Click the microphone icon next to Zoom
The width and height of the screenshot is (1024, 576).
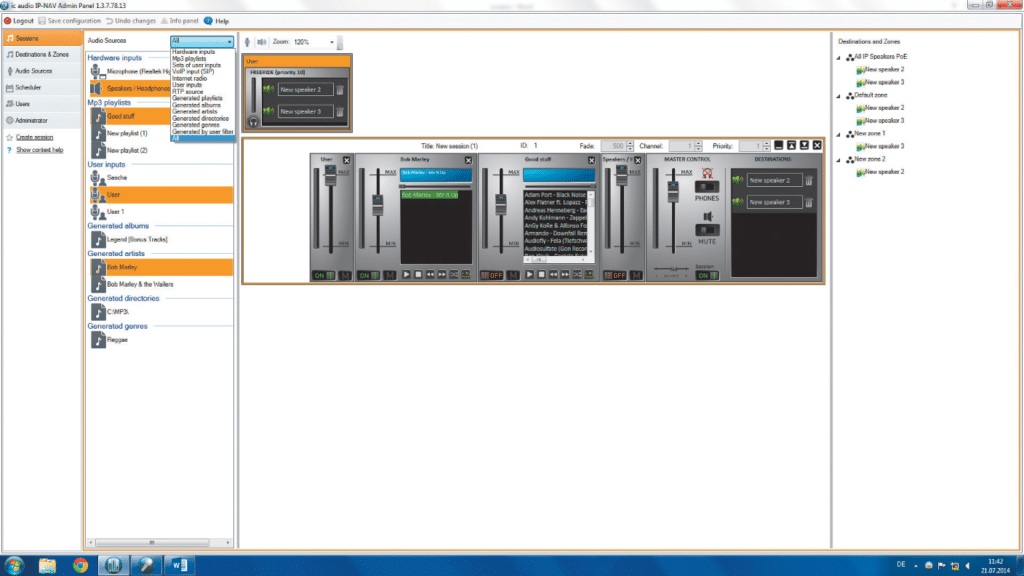point(248,42)
